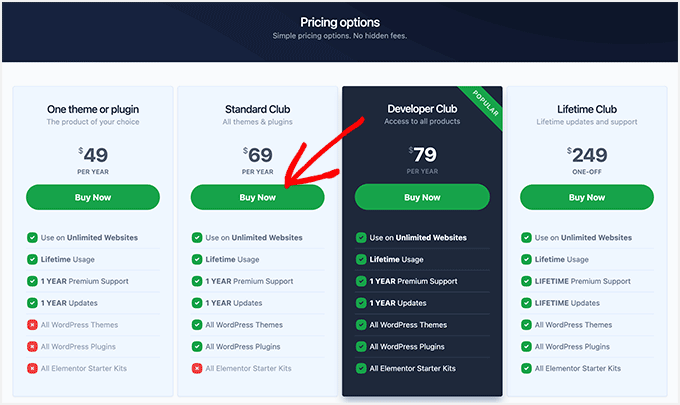Click check icon for Developer Club Elementor Starter Kits
The width and height of the screenshot is (680, 405).
coord(361,369)
